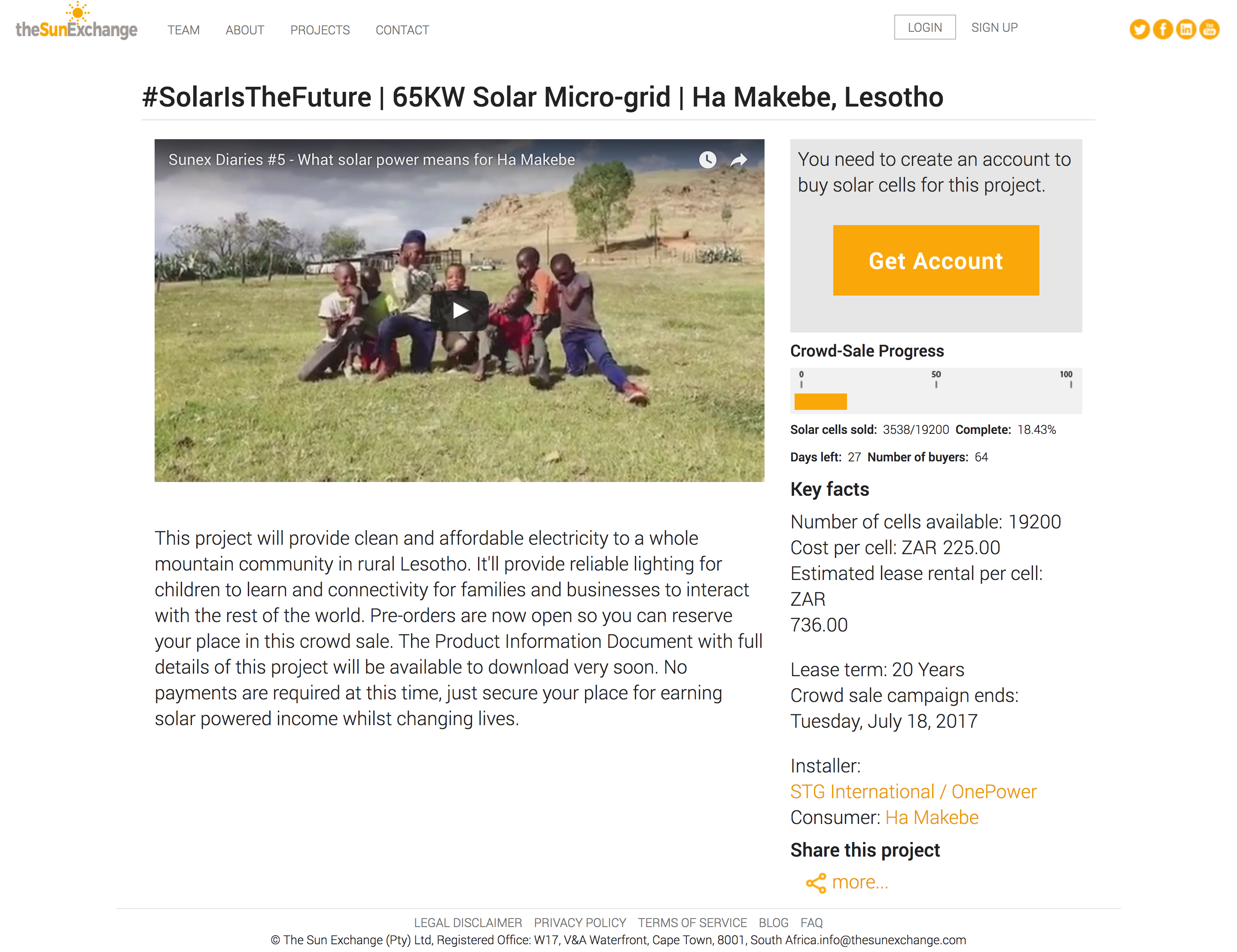Screen dimensions: 1237x952
Task: Open the YouTube social icon
Action: [1209, 29]
